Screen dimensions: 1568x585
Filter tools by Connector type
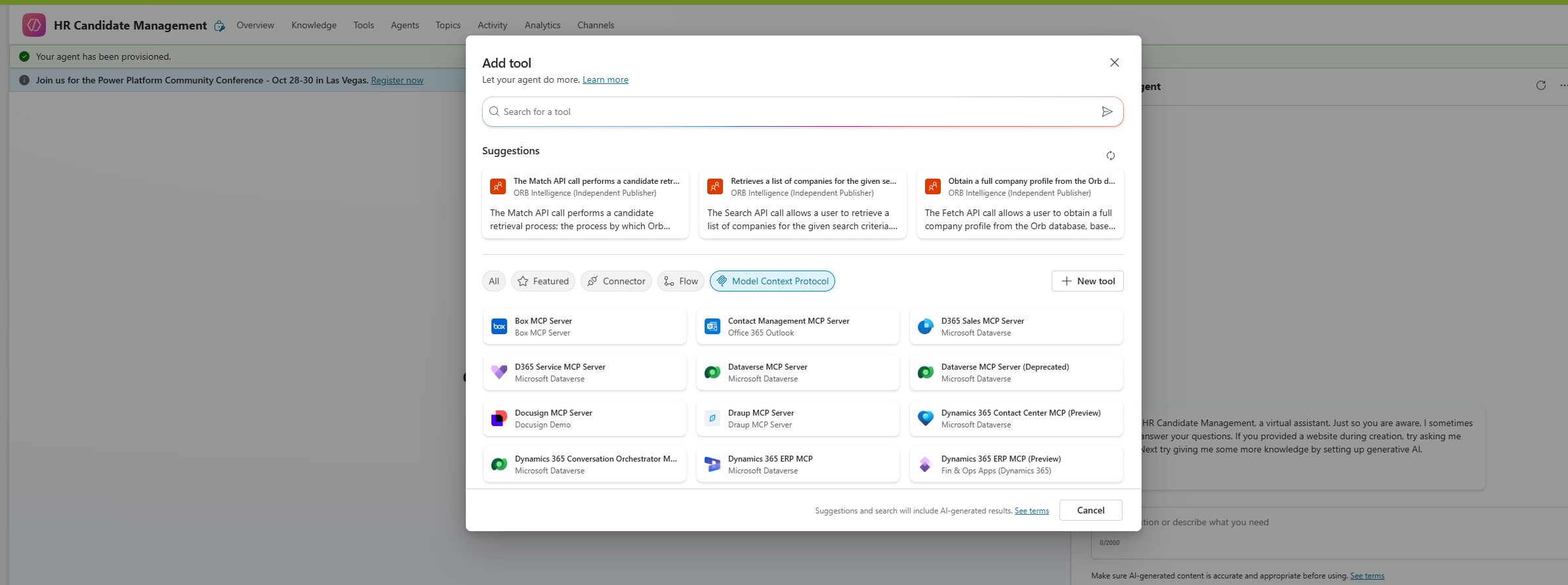(x=616, y=281)
